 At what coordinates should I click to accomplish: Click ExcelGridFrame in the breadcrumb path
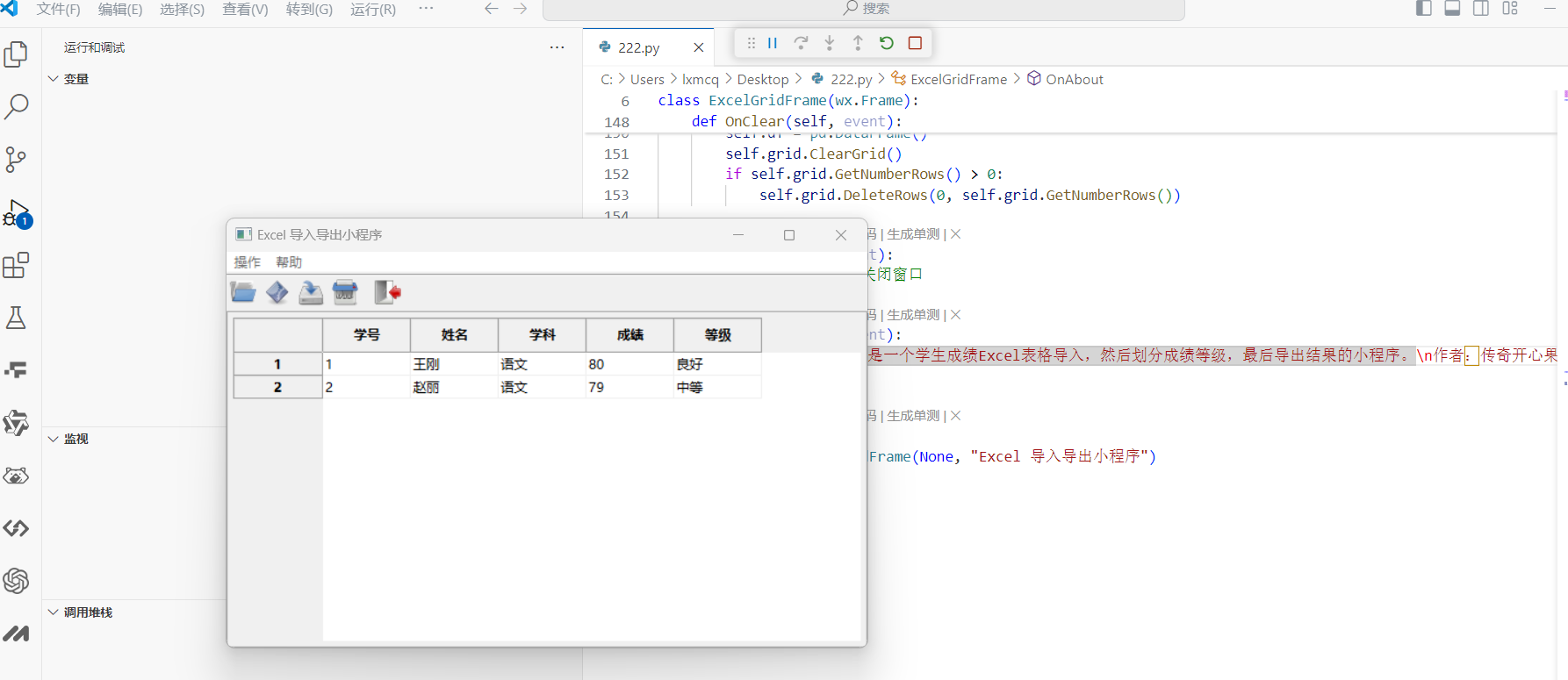(x=958, y=79)
